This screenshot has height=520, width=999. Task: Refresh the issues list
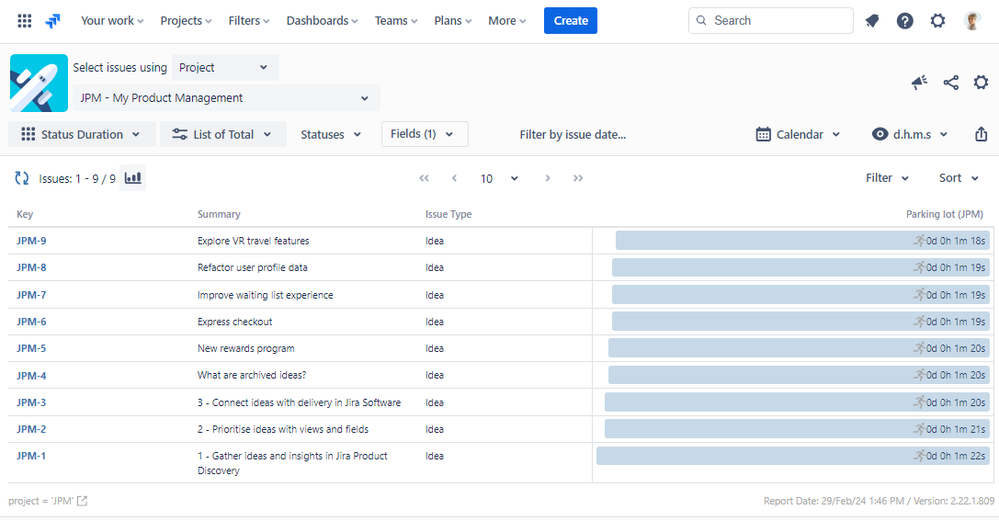21,178
